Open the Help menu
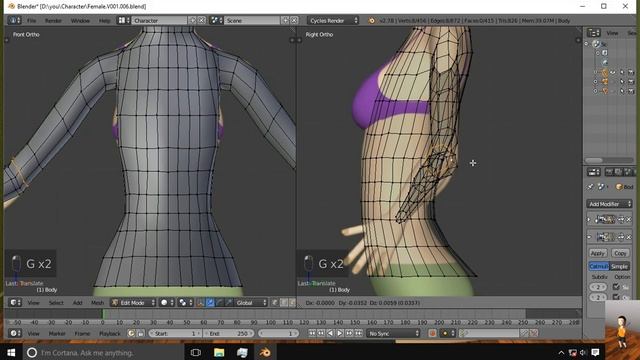 (x=104, y=20)
